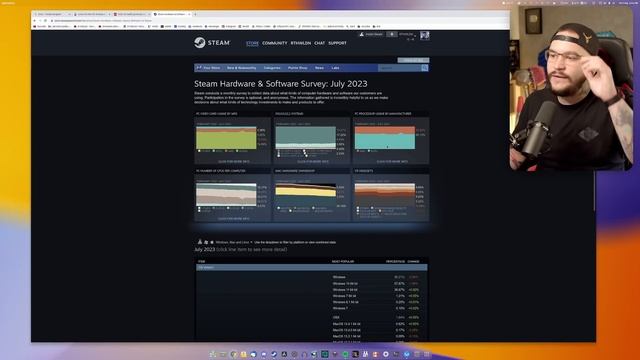Open the Categories tab

[x=272, y=68]
